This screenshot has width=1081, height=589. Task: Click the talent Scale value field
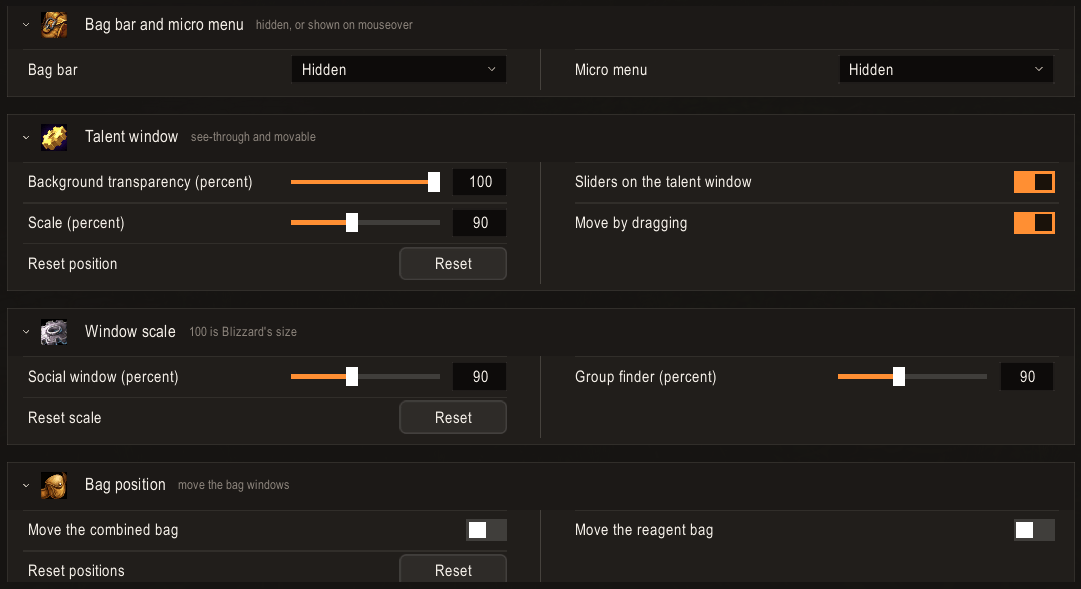480,223
